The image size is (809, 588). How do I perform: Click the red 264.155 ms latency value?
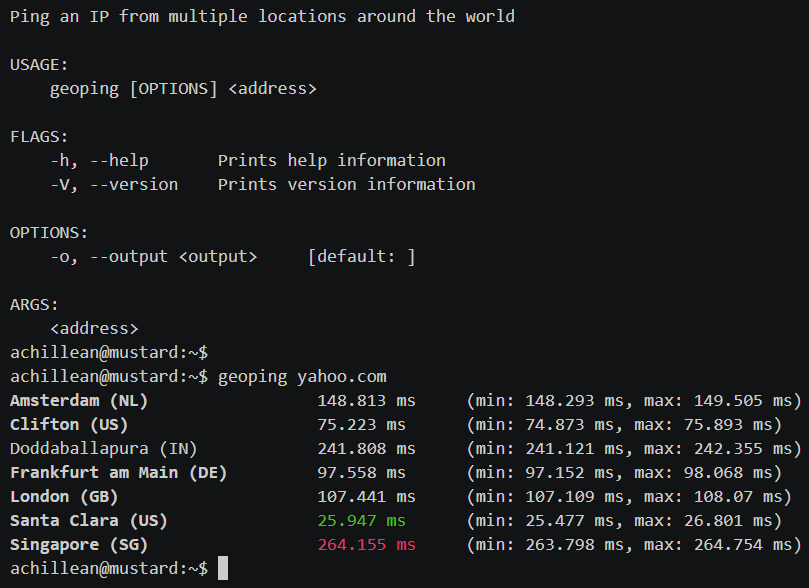pyautogui.click(x=366, y=544)
